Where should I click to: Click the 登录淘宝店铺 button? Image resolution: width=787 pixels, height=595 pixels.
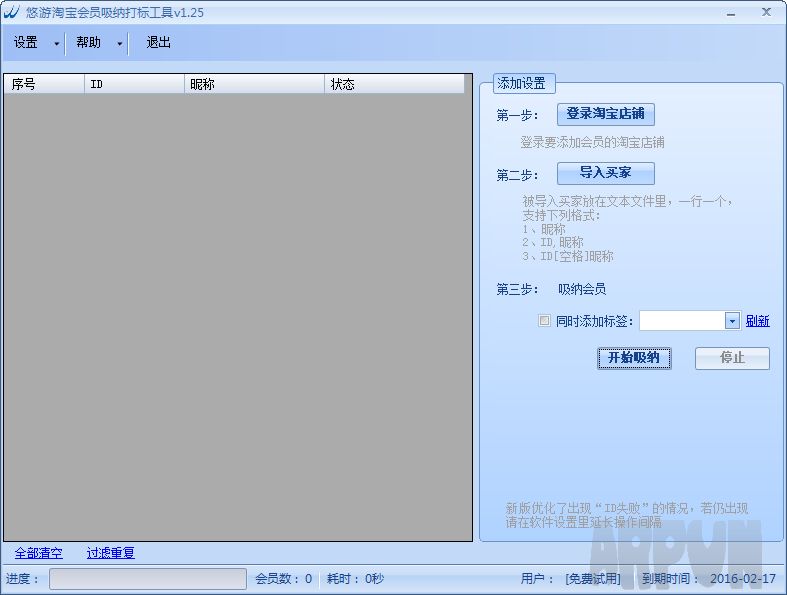pos(606,114)
